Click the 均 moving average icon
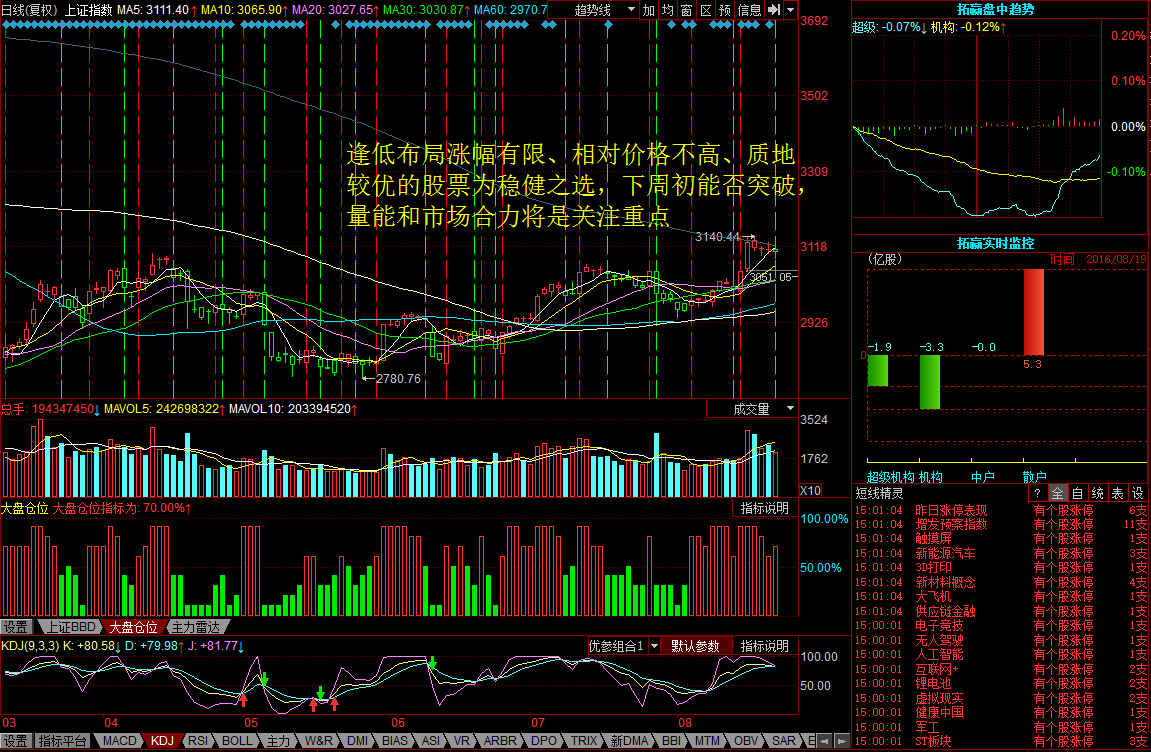This screenshot has height=752, width=1151. (x=667, y=10)
